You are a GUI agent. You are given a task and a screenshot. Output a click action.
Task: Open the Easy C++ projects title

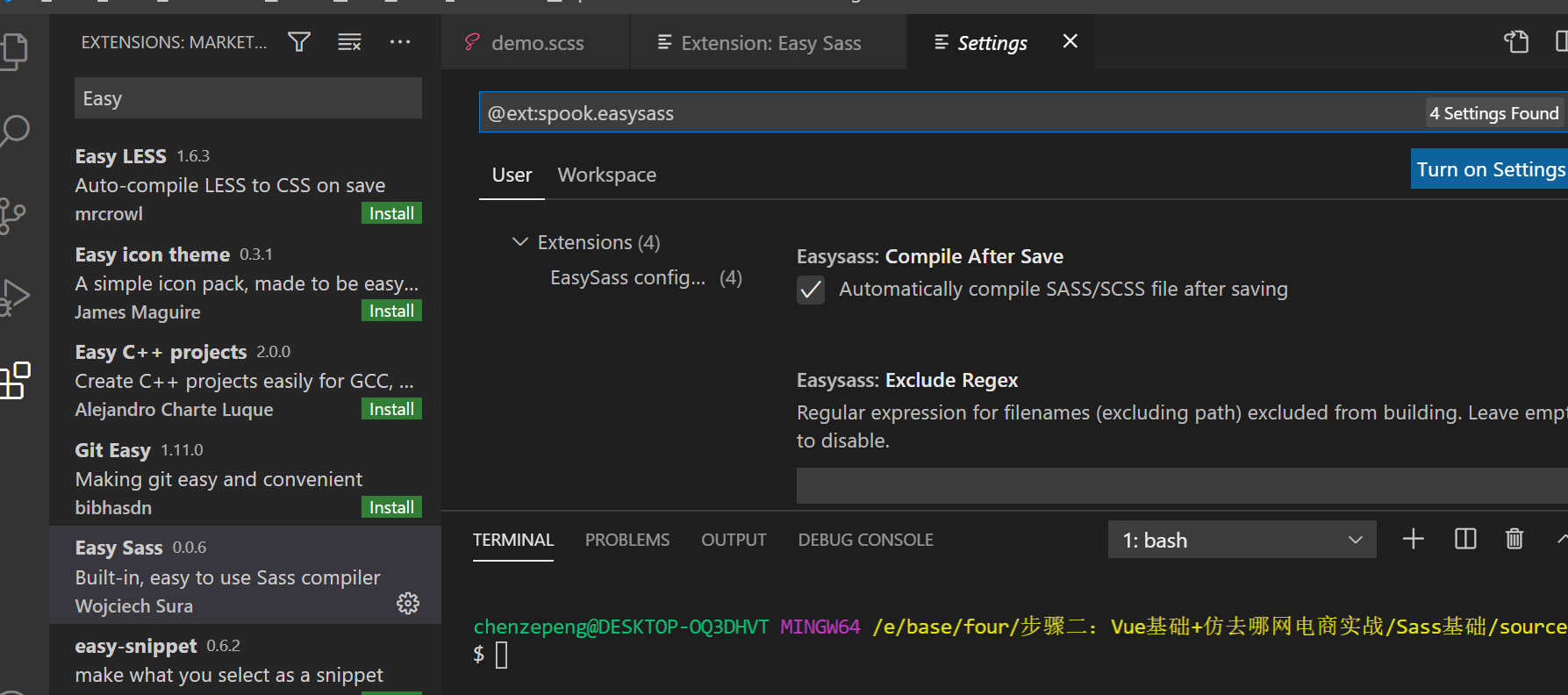161,352
